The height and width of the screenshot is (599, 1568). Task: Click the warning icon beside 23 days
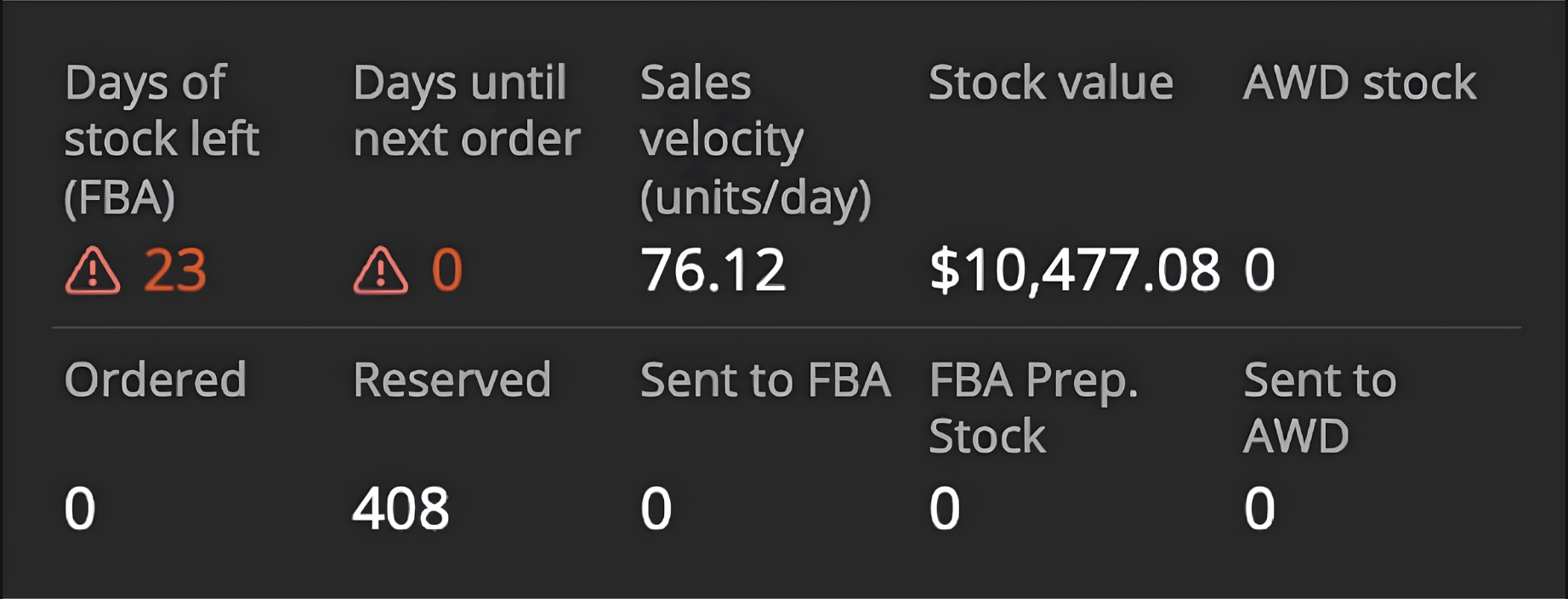[93, 271]
